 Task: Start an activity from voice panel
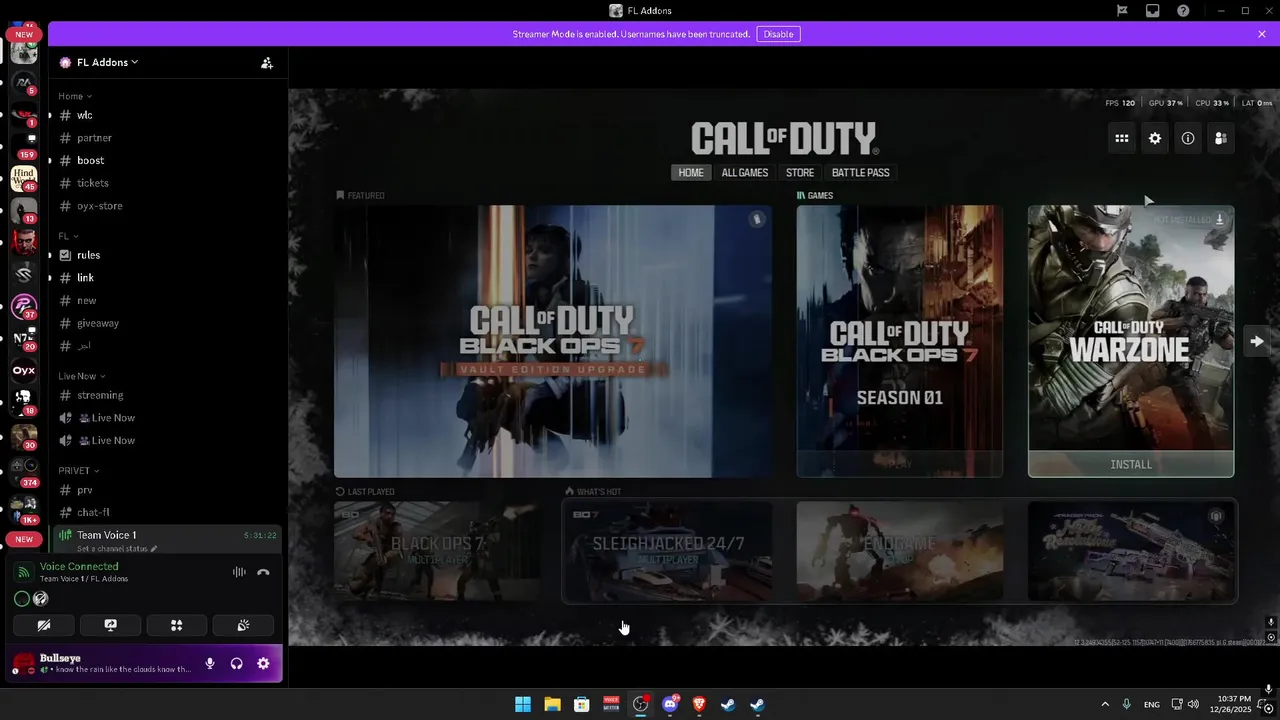point(176,625)
